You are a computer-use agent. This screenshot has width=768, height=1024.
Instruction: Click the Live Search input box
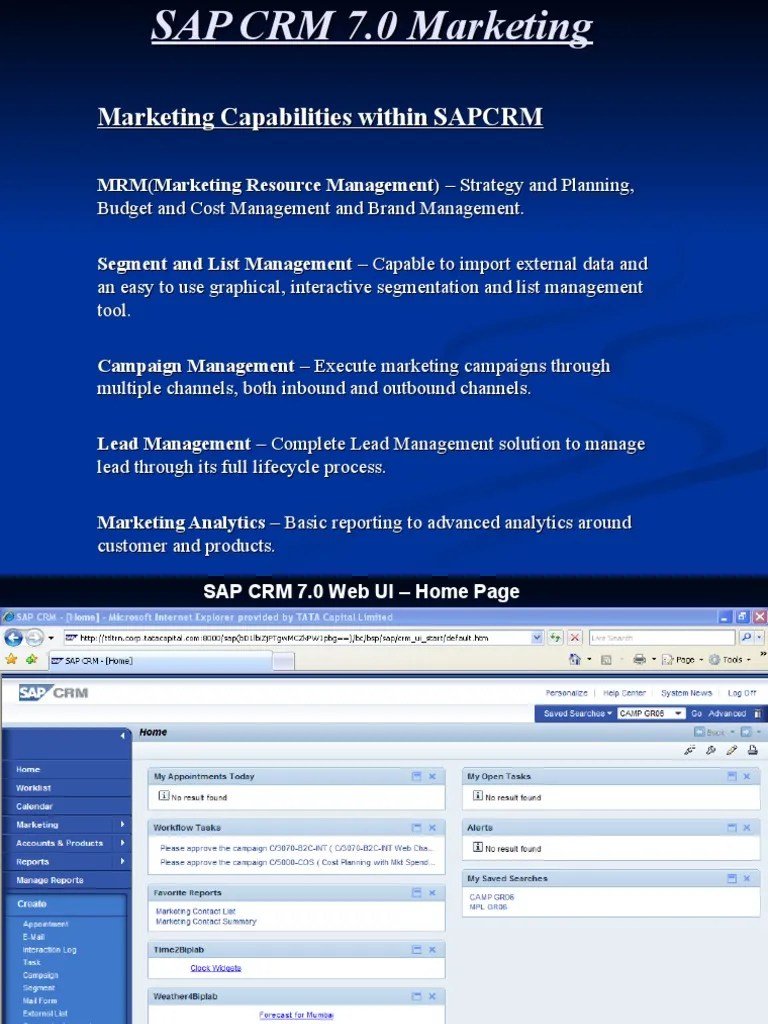[x=662, y=637]
